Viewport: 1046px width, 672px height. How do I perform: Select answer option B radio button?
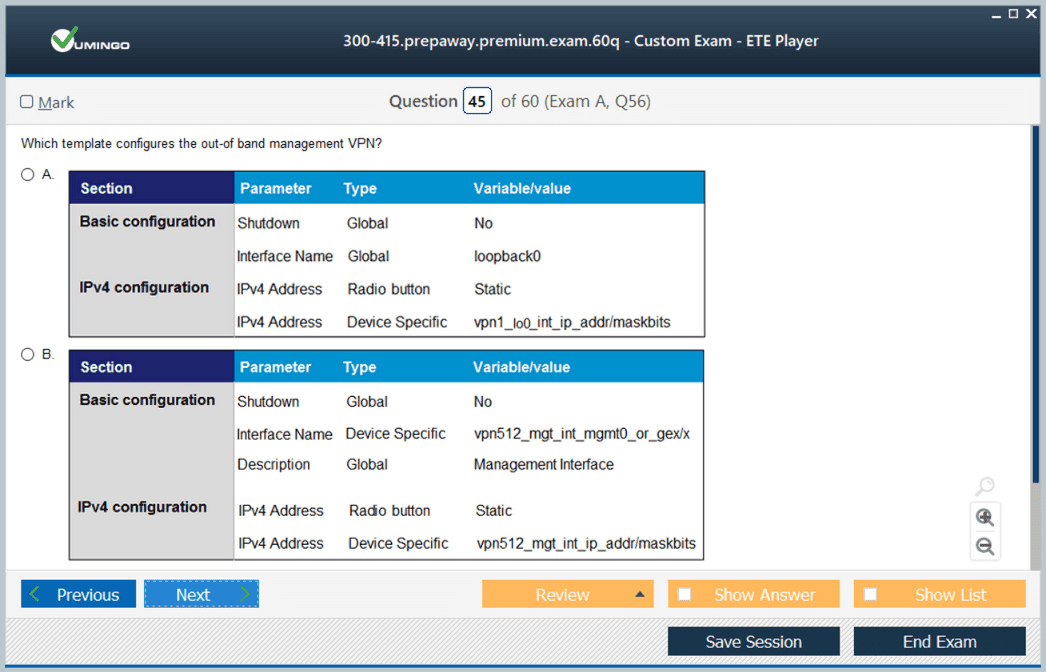click(x=27, y=354)
